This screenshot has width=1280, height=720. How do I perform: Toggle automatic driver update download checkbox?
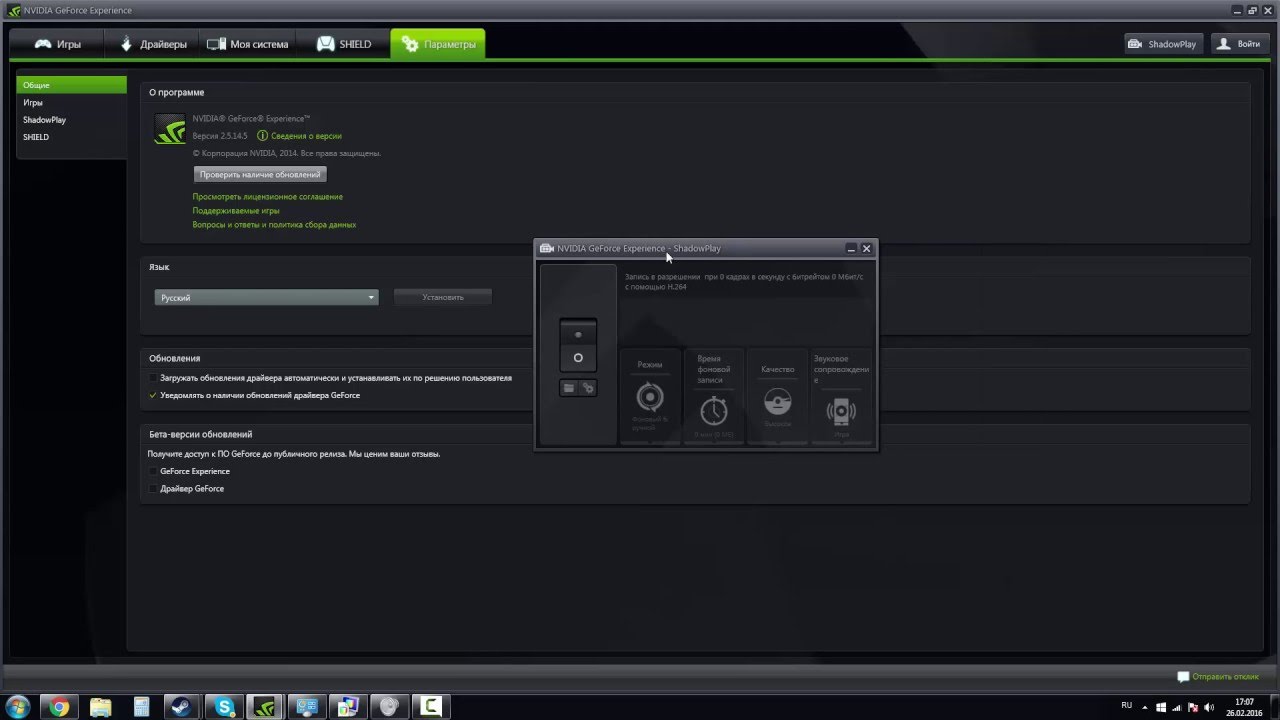(x=153, y=379)
